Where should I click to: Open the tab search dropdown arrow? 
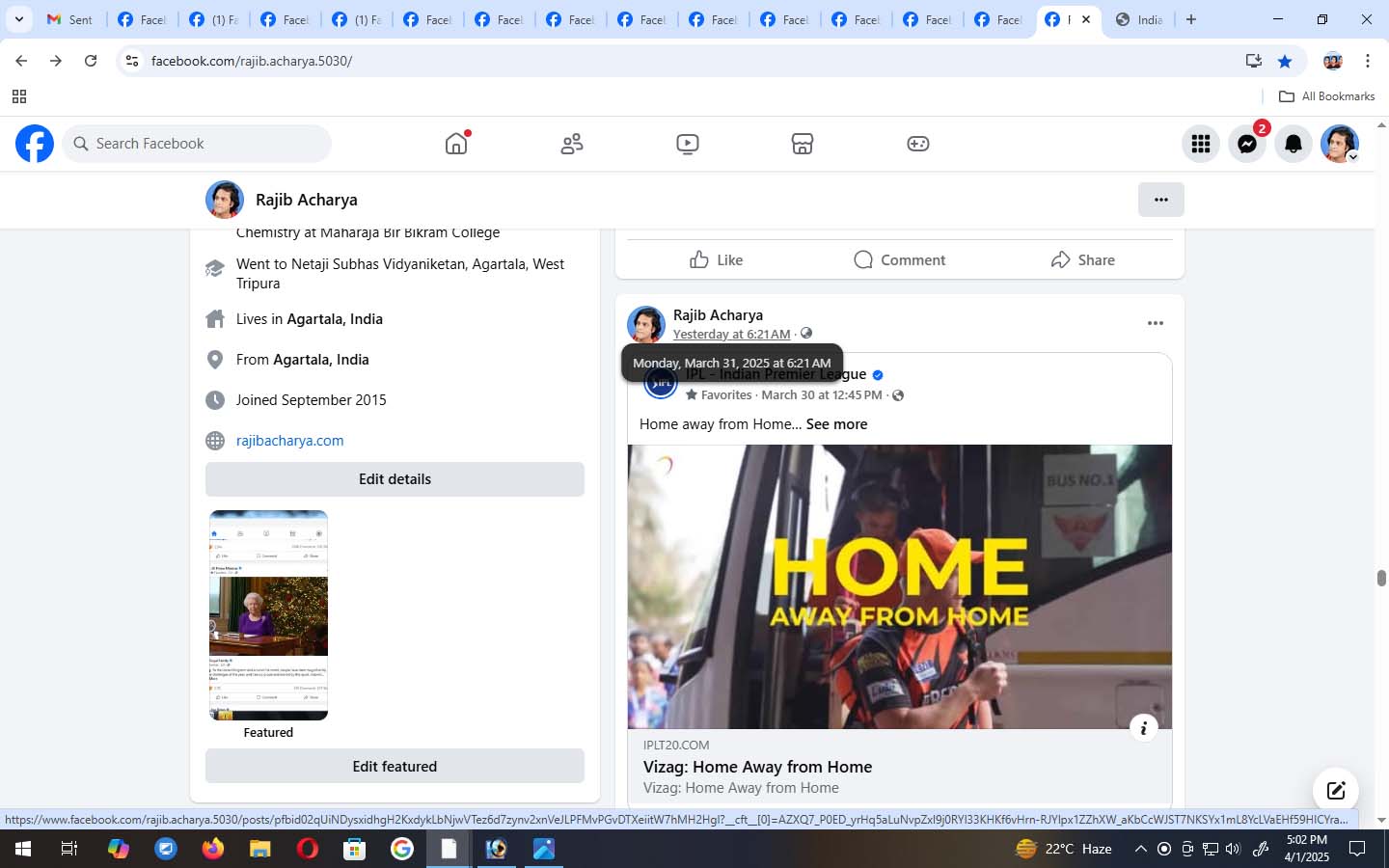pos(18,19)
